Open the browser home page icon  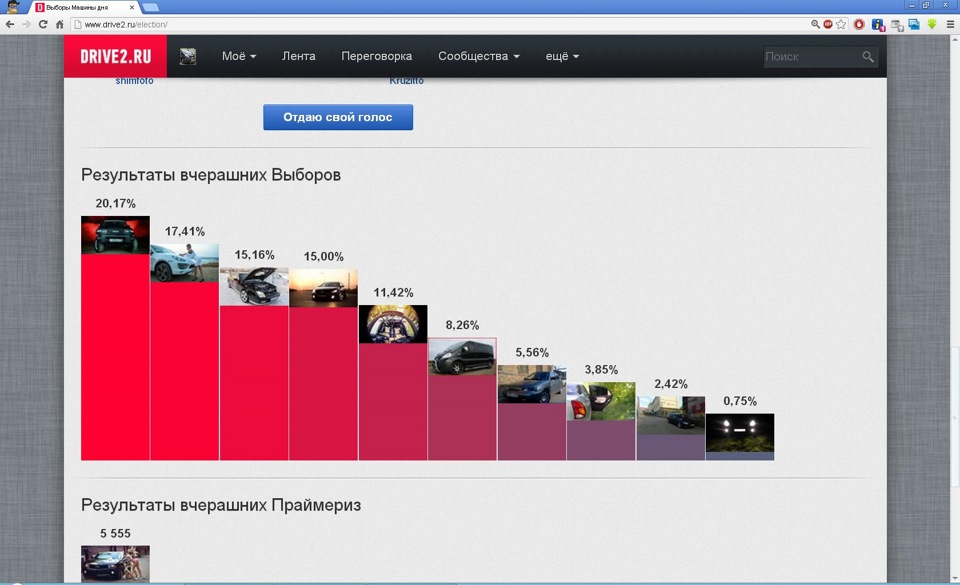pos(59,24)
